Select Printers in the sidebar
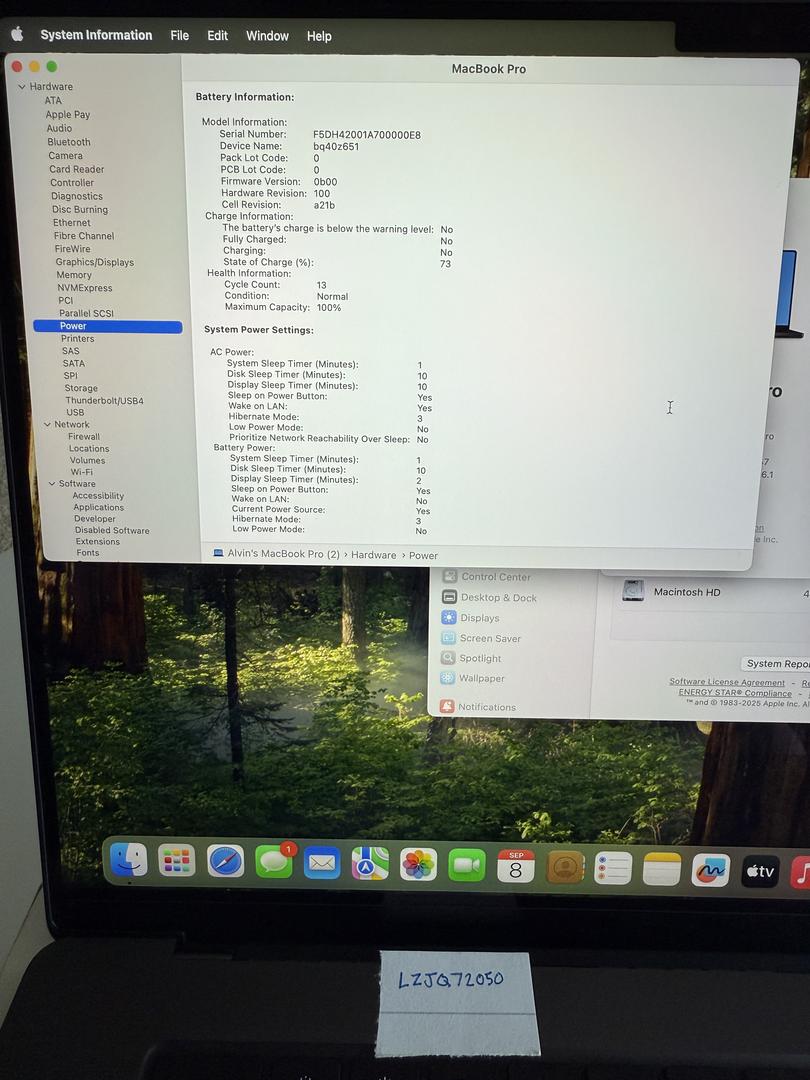 (x=77, y=339)
